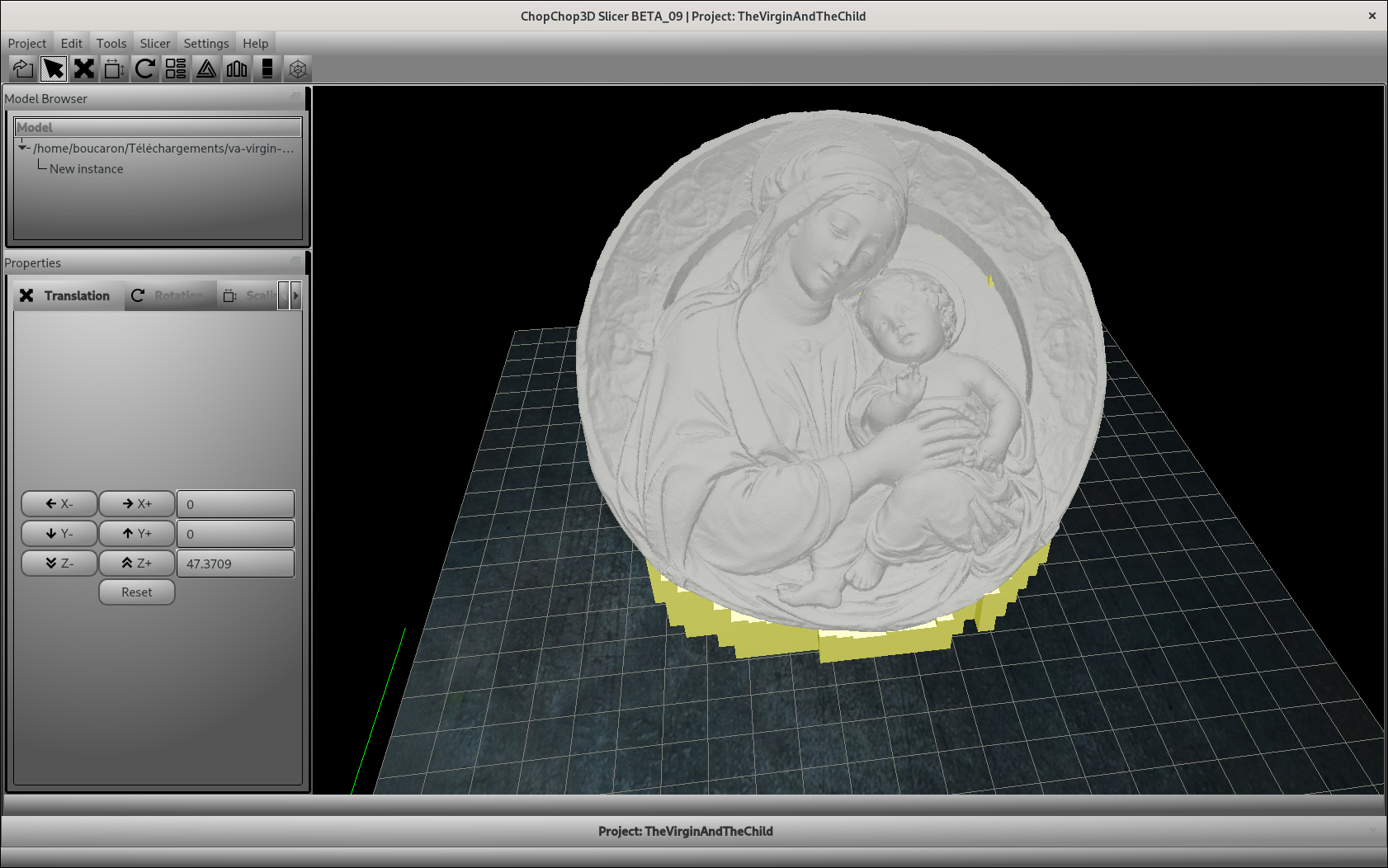Activate the move/translate tool in toolbar
The width and height of the screenshot is (1388, 868).
point(84,68)
